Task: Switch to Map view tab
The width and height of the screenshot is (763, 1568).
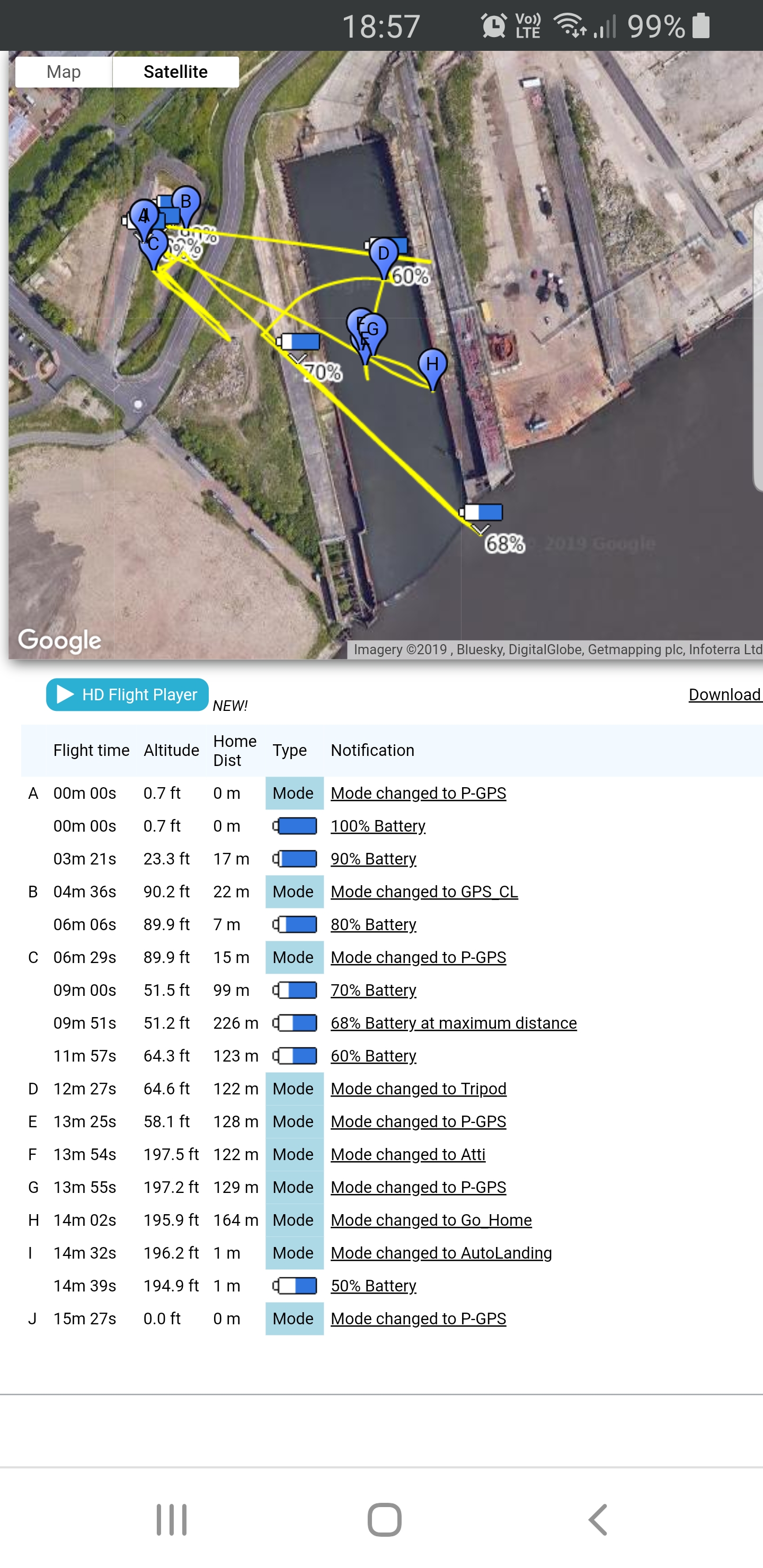Action: click(64, 72)
